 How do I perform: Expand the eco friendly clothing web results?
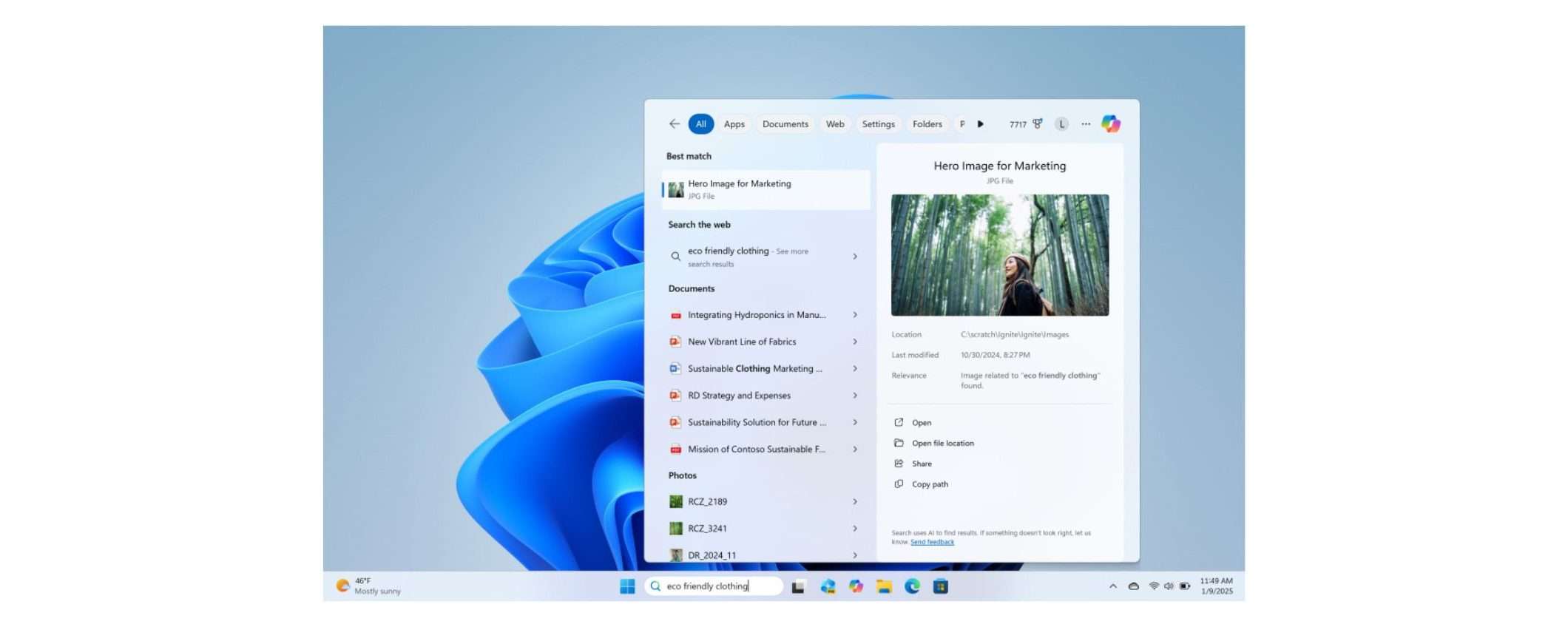(855, 257)
